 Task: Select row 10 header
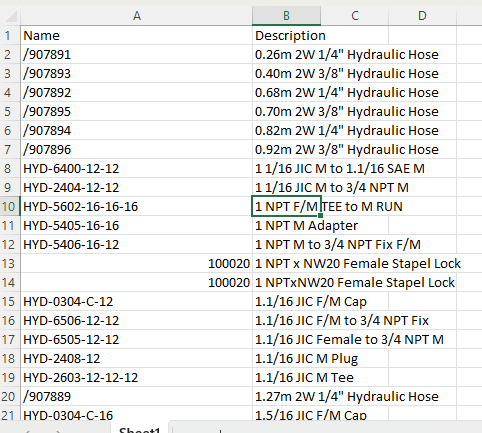(10, 207)
